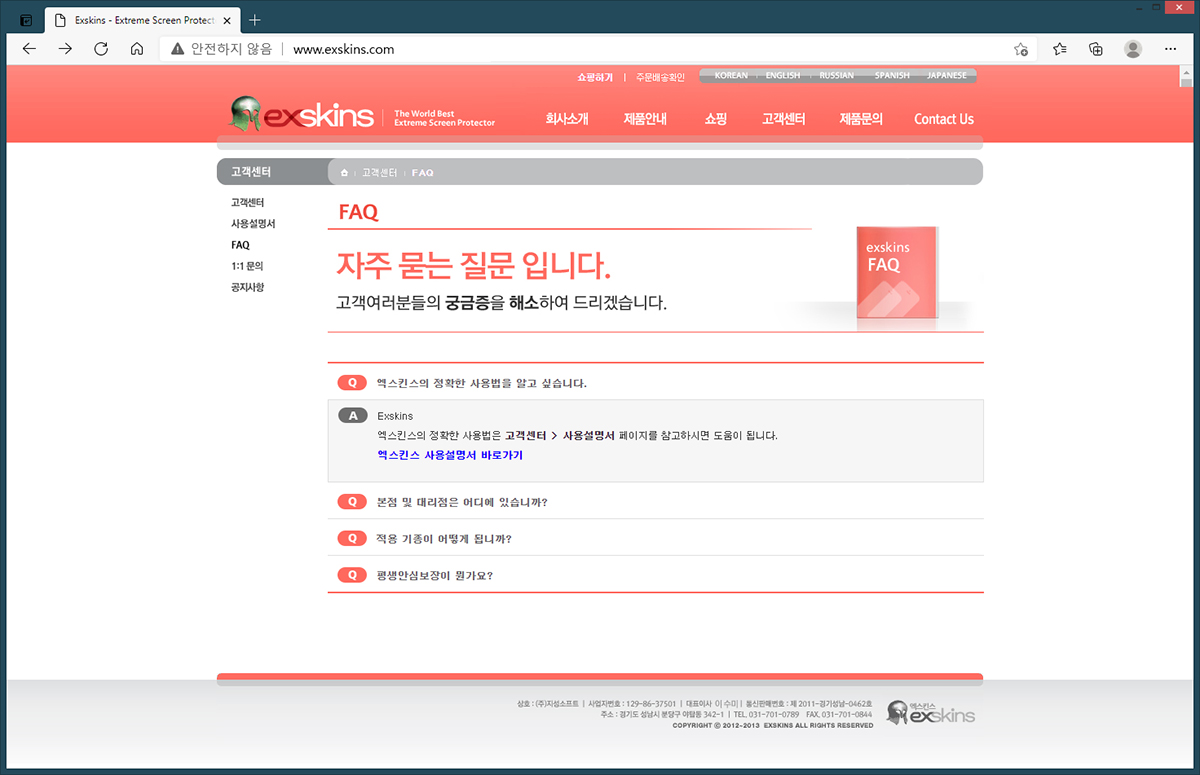Image resolution: width=1200 pixels, height=775 pixels.
Task: Open the 회사소개 navigation menu
Action: [566, 119]
